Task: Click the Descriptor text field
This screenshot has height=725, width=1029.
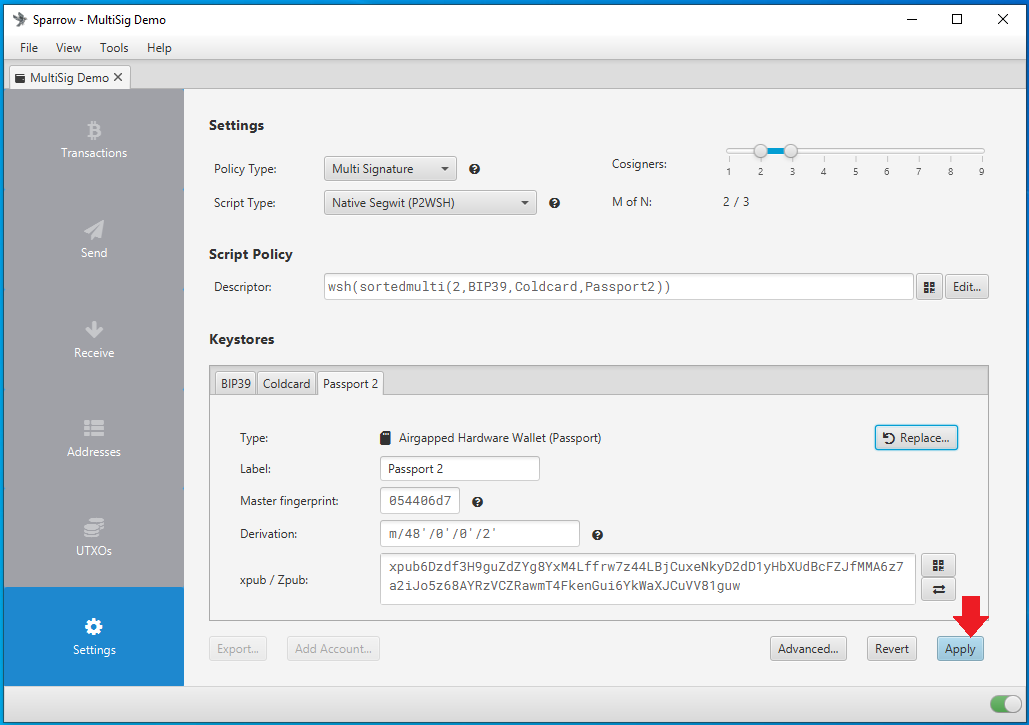Action: [x=618, y=287]
